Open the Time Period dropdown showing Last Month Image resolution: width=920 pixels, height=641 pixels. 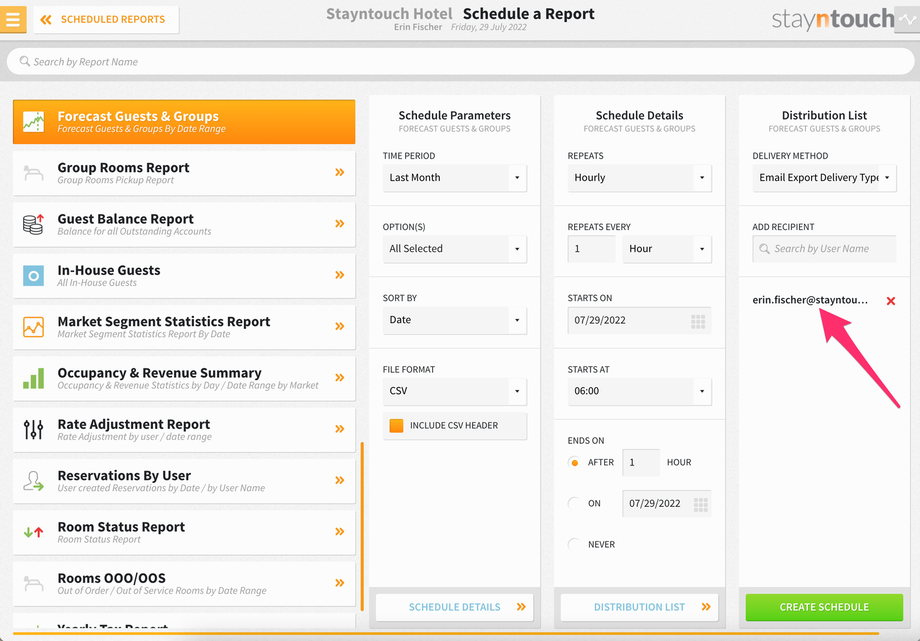[x=455, y=177]
